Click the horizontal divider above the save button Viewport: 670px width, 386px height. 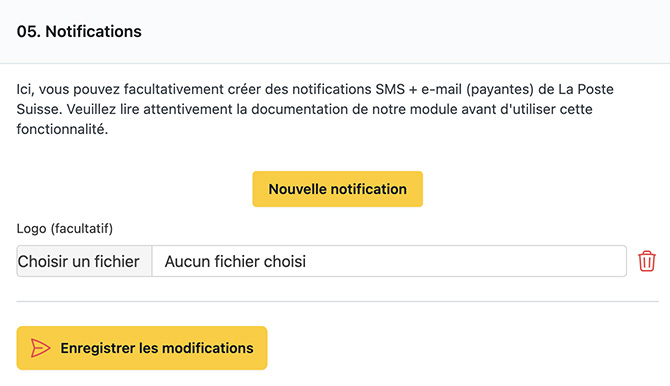point(338,301)
